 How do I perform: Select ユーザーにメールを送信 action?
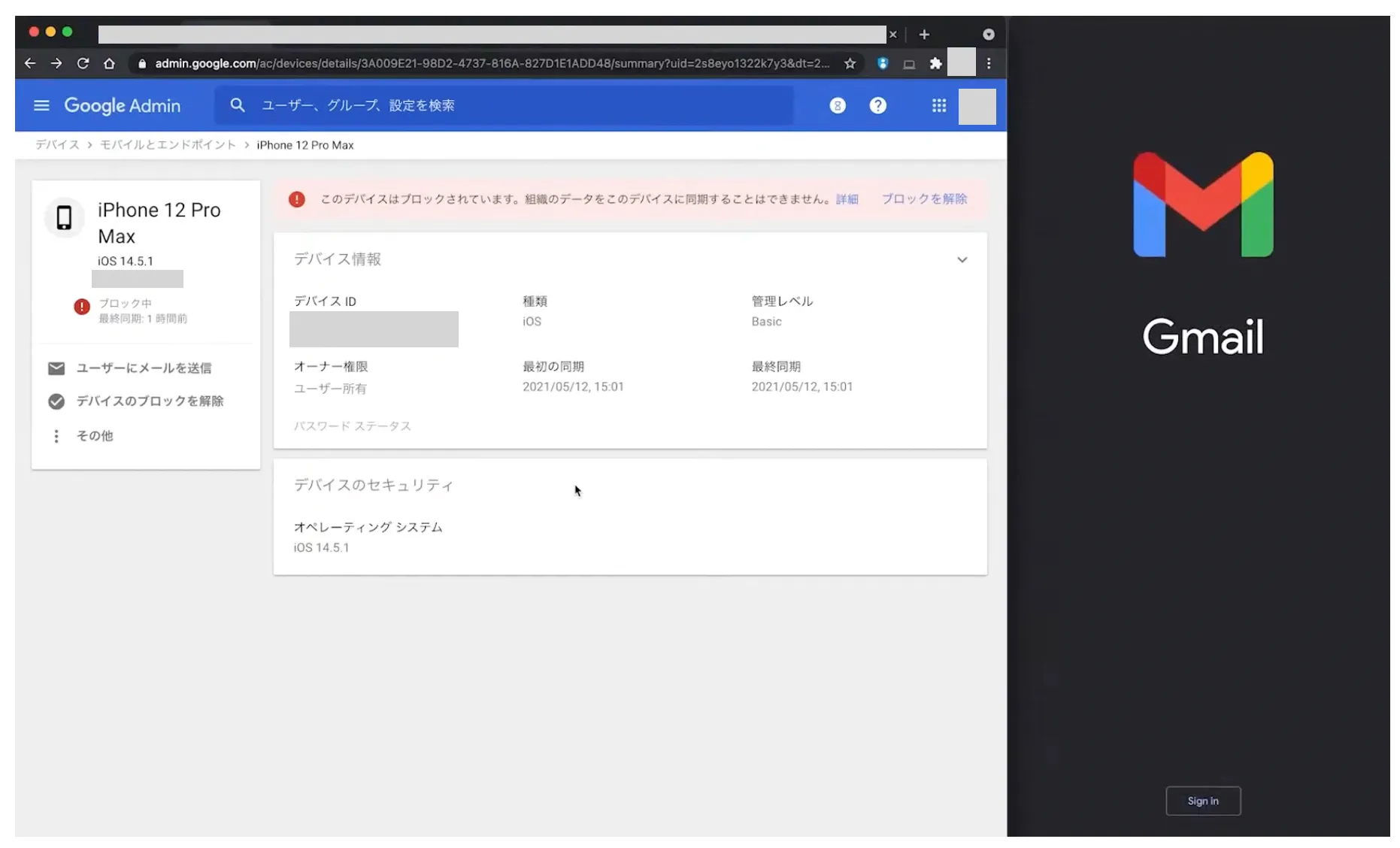[x=144, y=368]
